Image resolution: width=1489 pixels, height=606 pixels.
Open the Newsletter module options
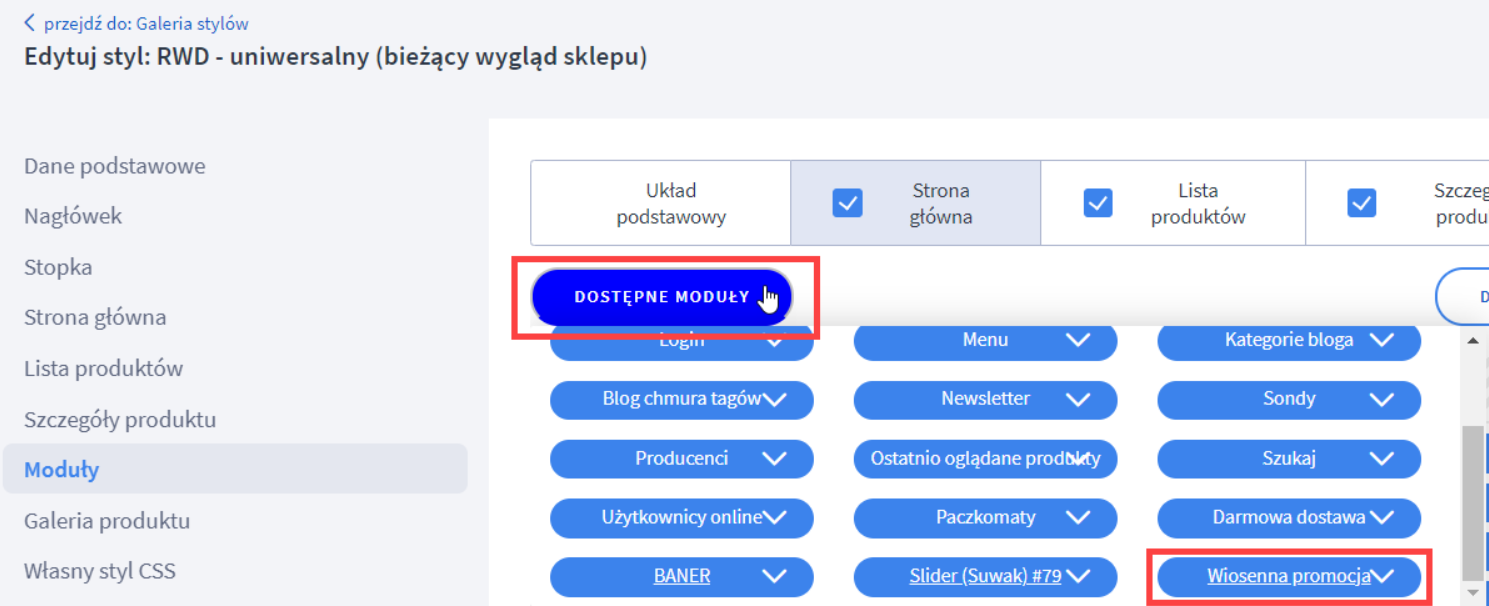(985, 400)
